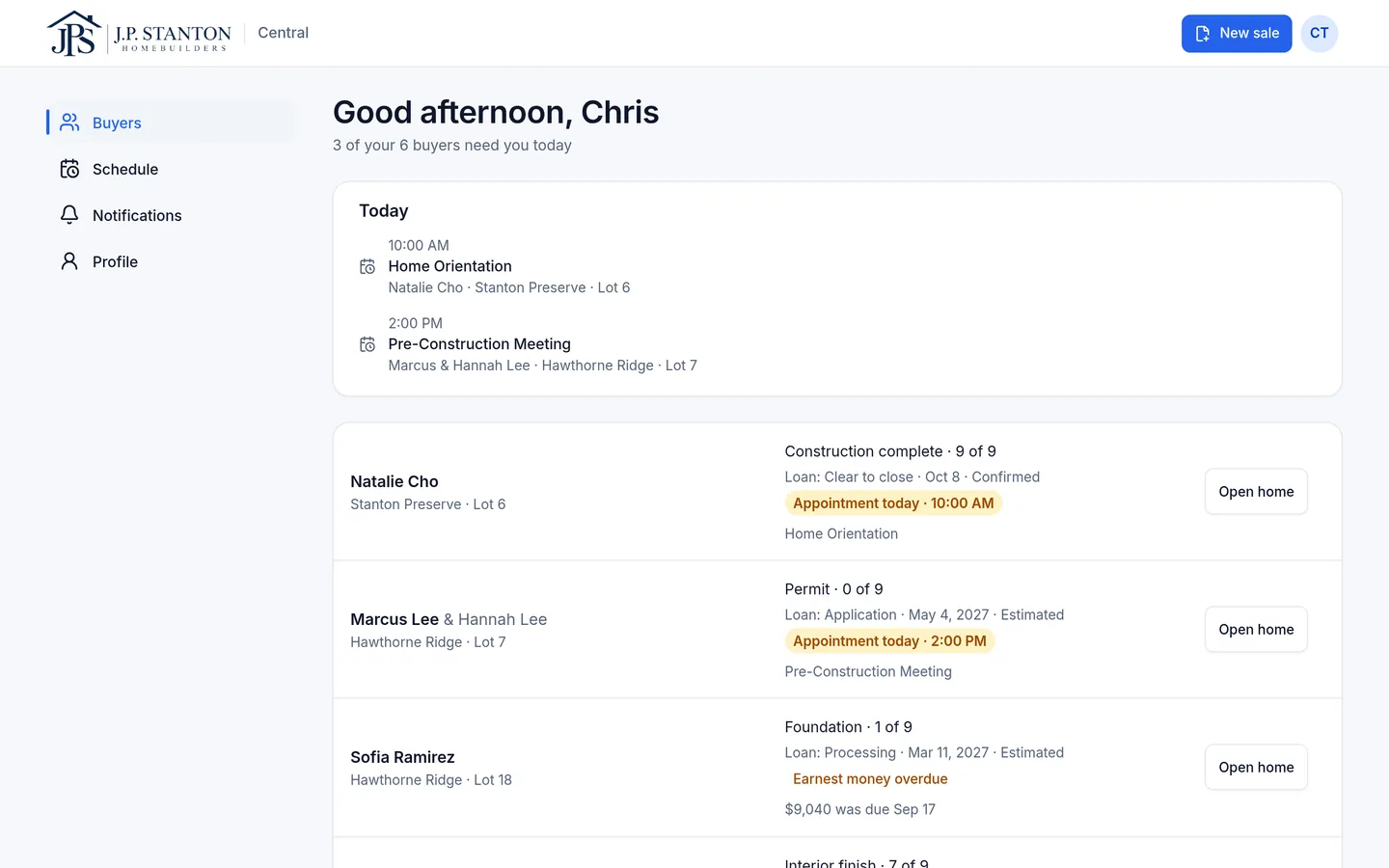The width and height of the screenshot is (1389, 868).
Task: Open home for Marcus Lee
Action: (1256, 630)
